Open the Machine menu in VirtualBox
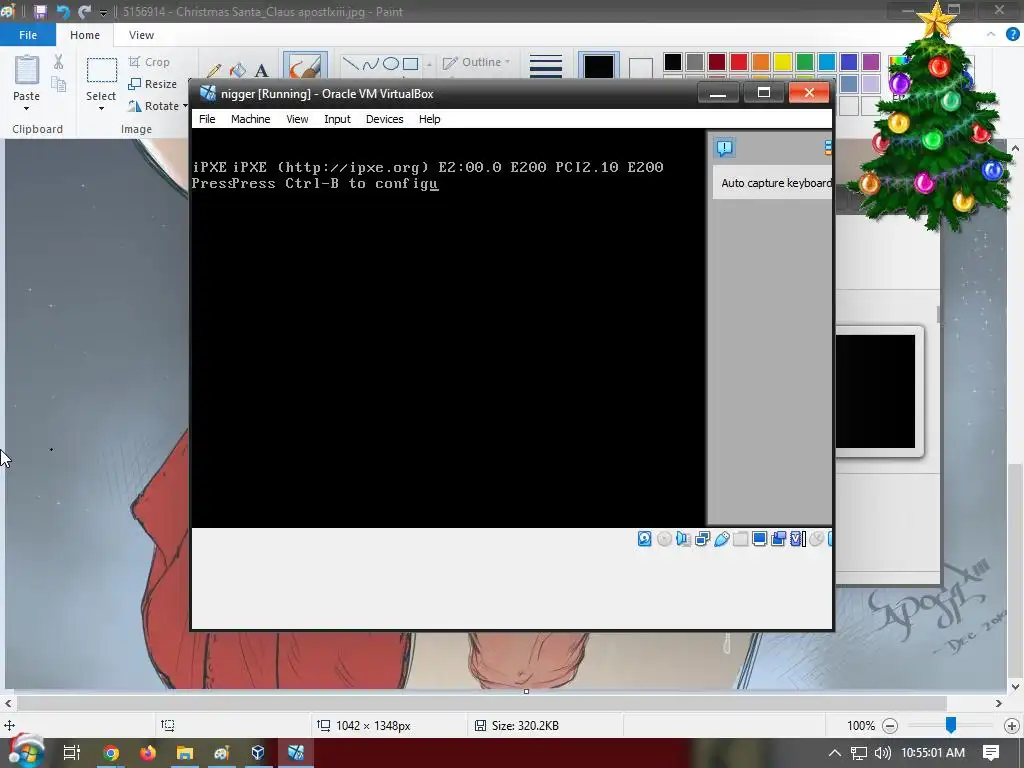This screenshot has height=768, width=1024. (x=250, y=119)
